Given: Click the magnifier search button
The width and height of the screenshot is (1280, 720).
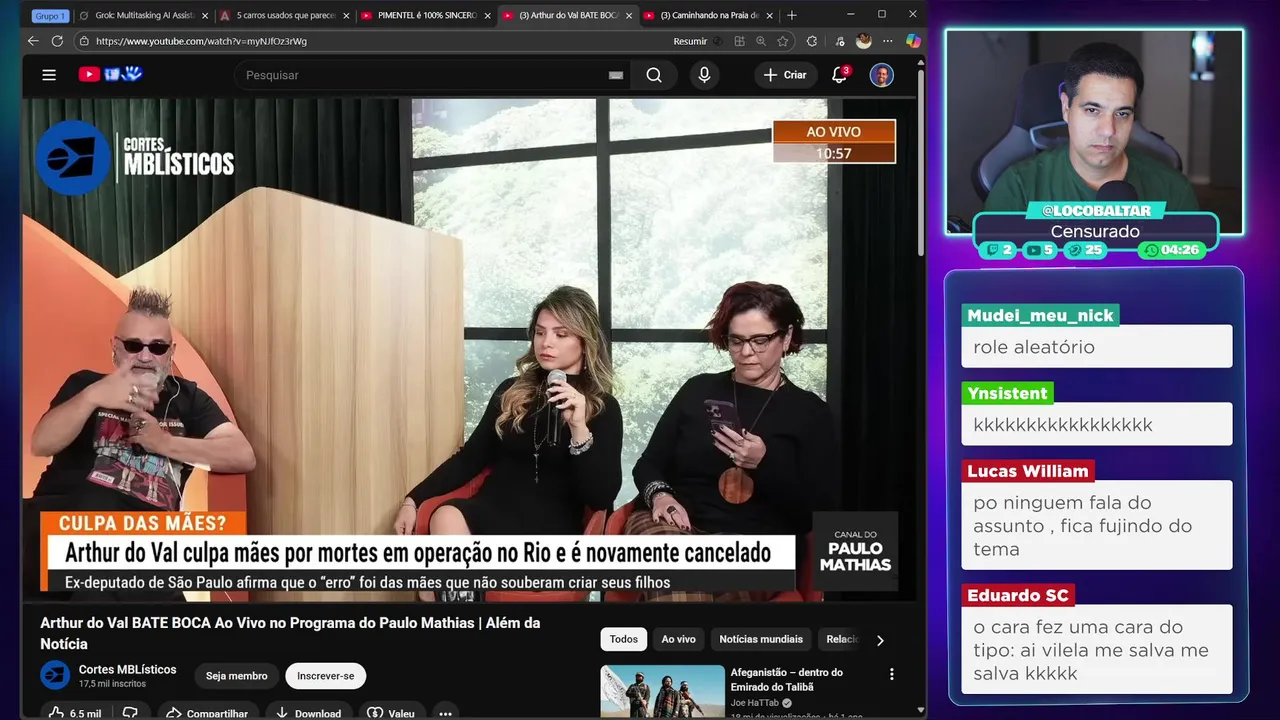Looking at the screenshot, I should 654,75.
